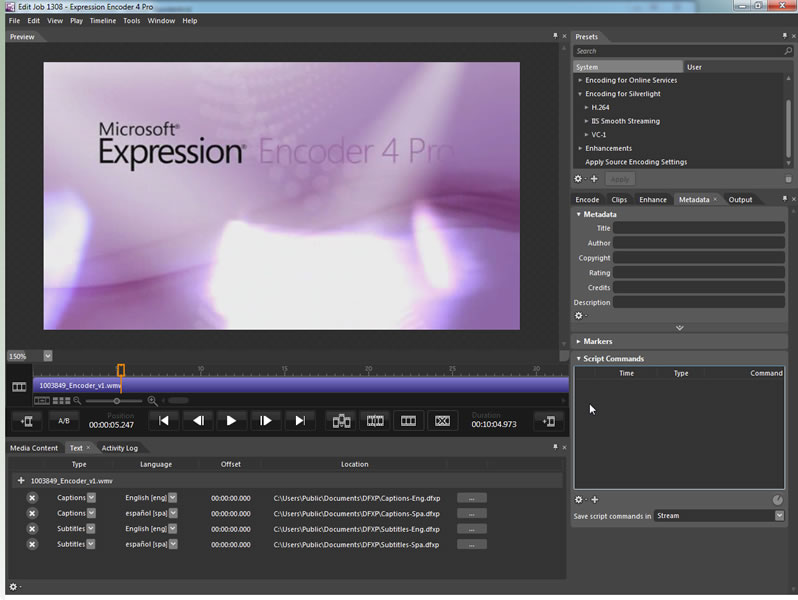This screenshot has width=798, height=600.
Task: Browse for Subtitles-Spa.dfxp file location
Action: 471,545
